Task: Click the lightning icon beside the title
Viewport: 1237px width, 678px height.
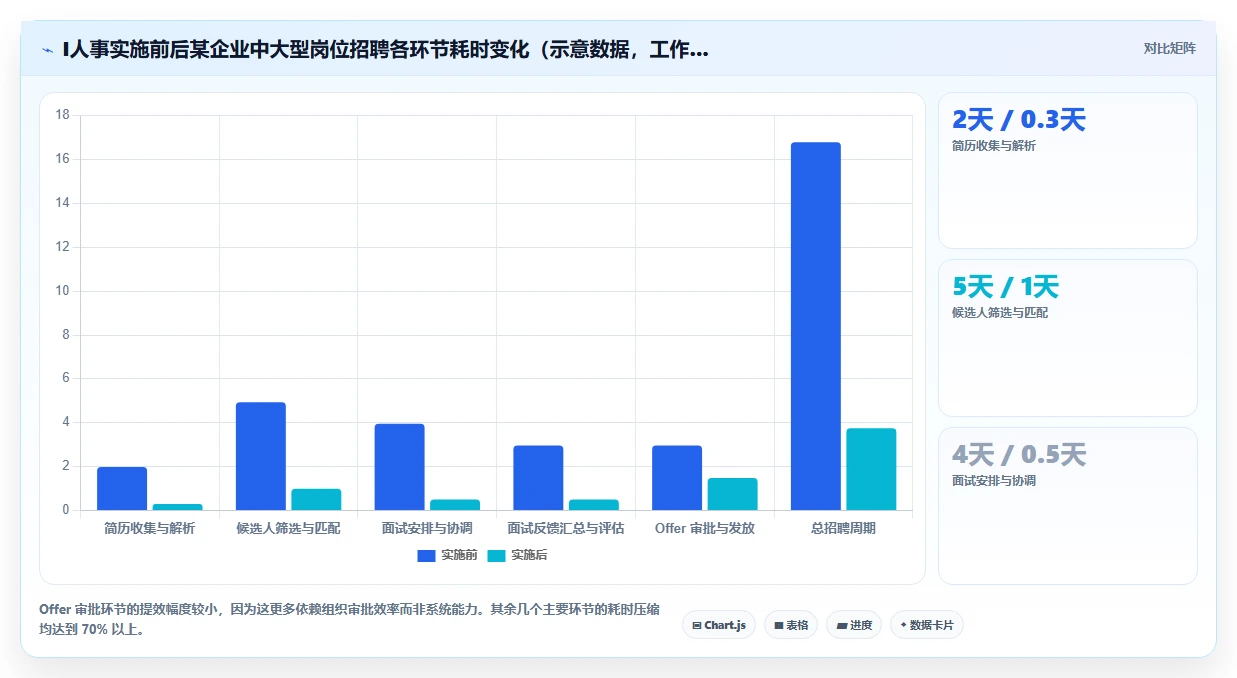Action: tap(47, 49)
